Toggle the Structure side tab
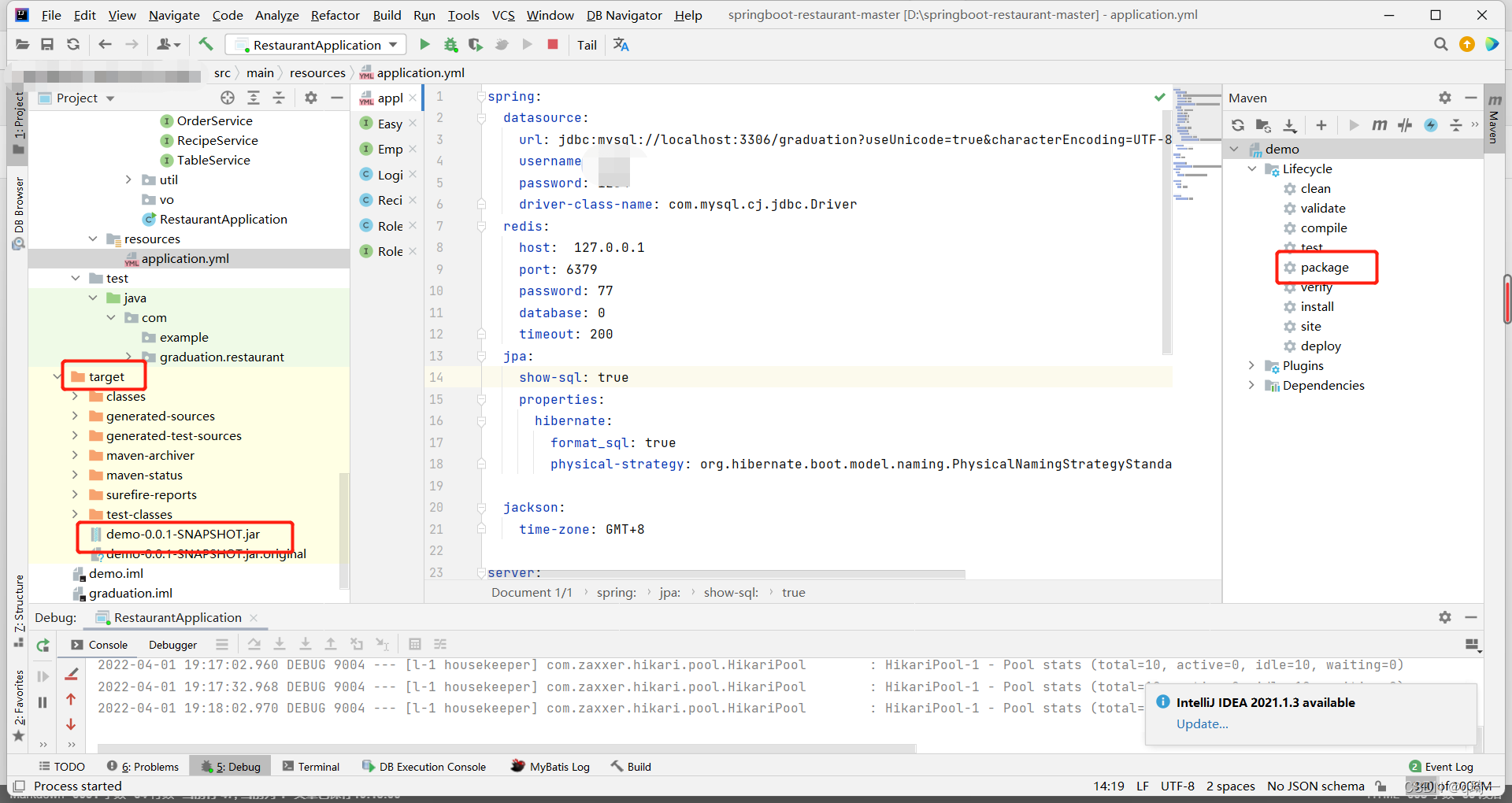The image size is (1512, 803). coord(19,611)
